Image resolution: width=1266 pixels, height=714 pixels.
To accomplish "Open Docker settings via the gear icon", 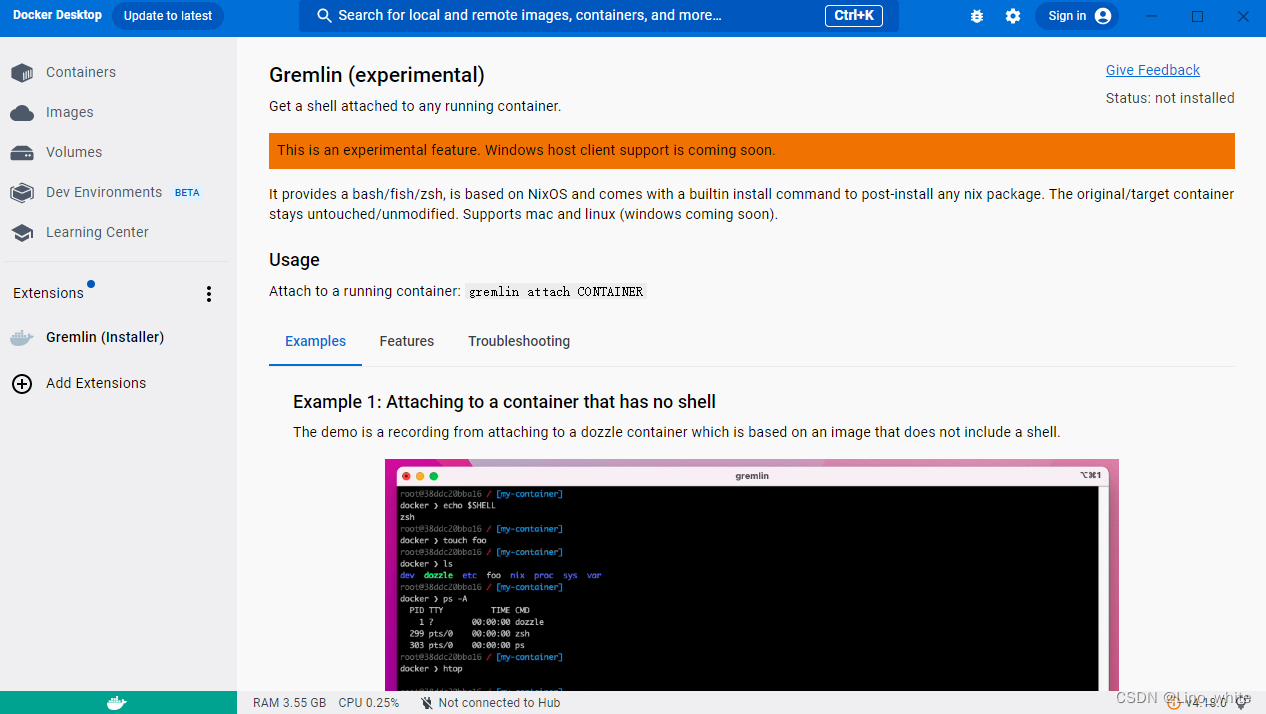I will 1012,16.
